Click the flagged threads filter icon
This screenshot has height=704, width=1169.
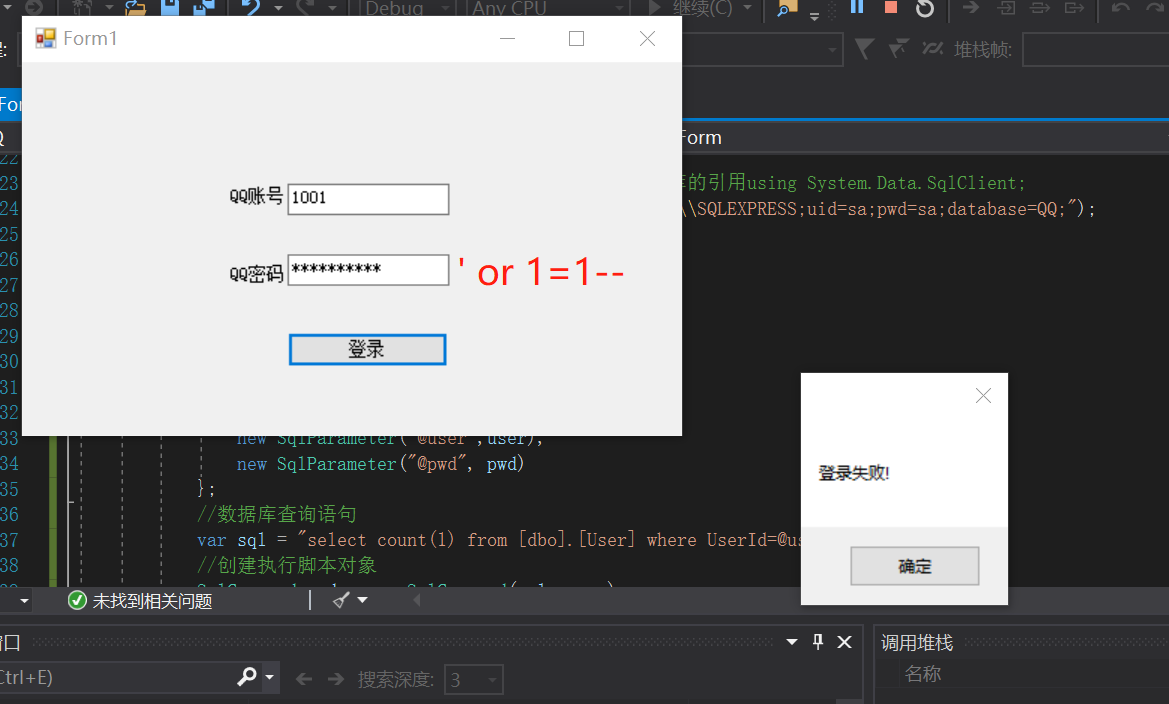tap(898, 49)
